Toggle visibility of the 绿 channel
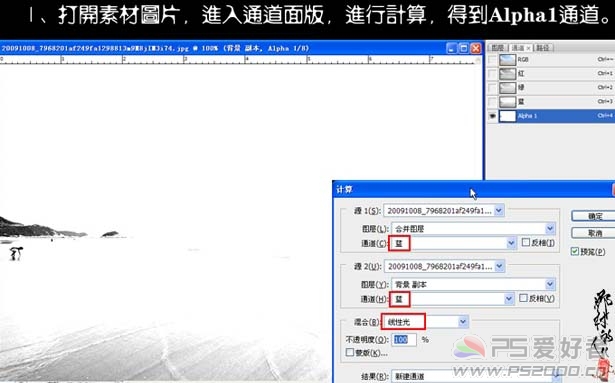Image resolution: width=615 pixels, height=383 pixels. tap(492, 88)
